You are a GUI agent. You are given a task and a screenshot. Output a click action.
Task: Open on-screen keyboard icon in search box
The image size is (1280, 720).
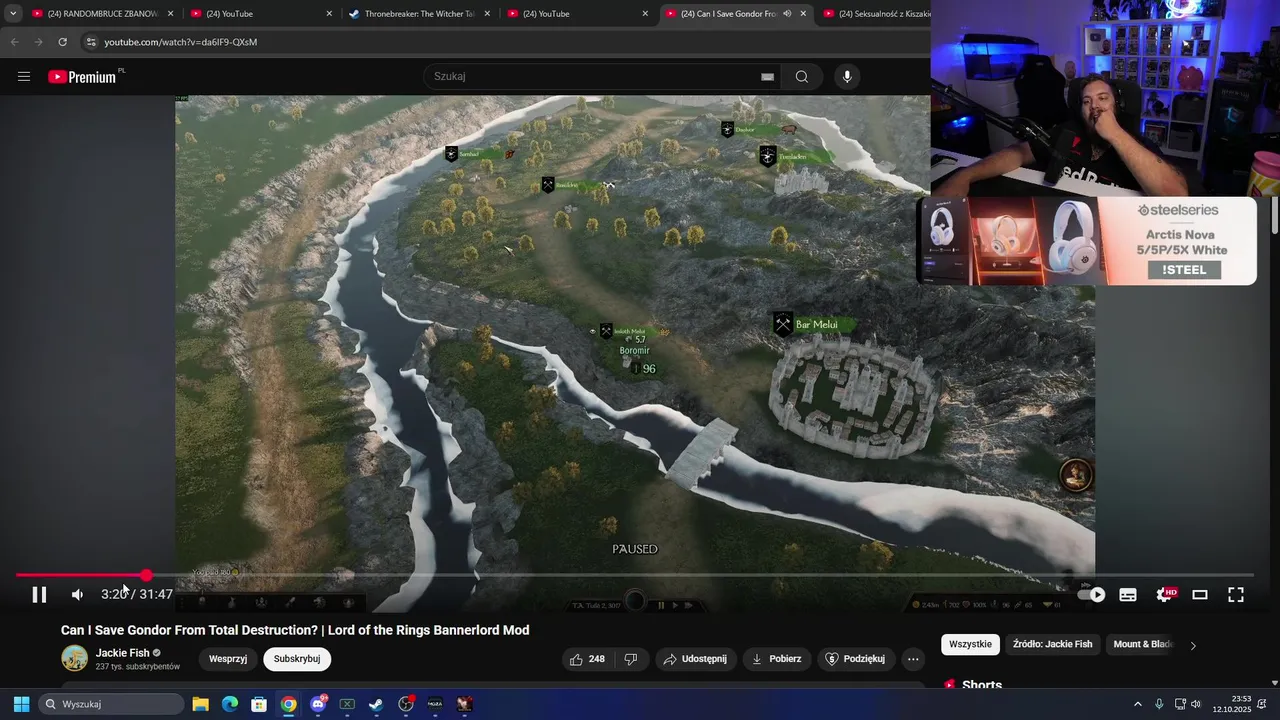(767, 77)
